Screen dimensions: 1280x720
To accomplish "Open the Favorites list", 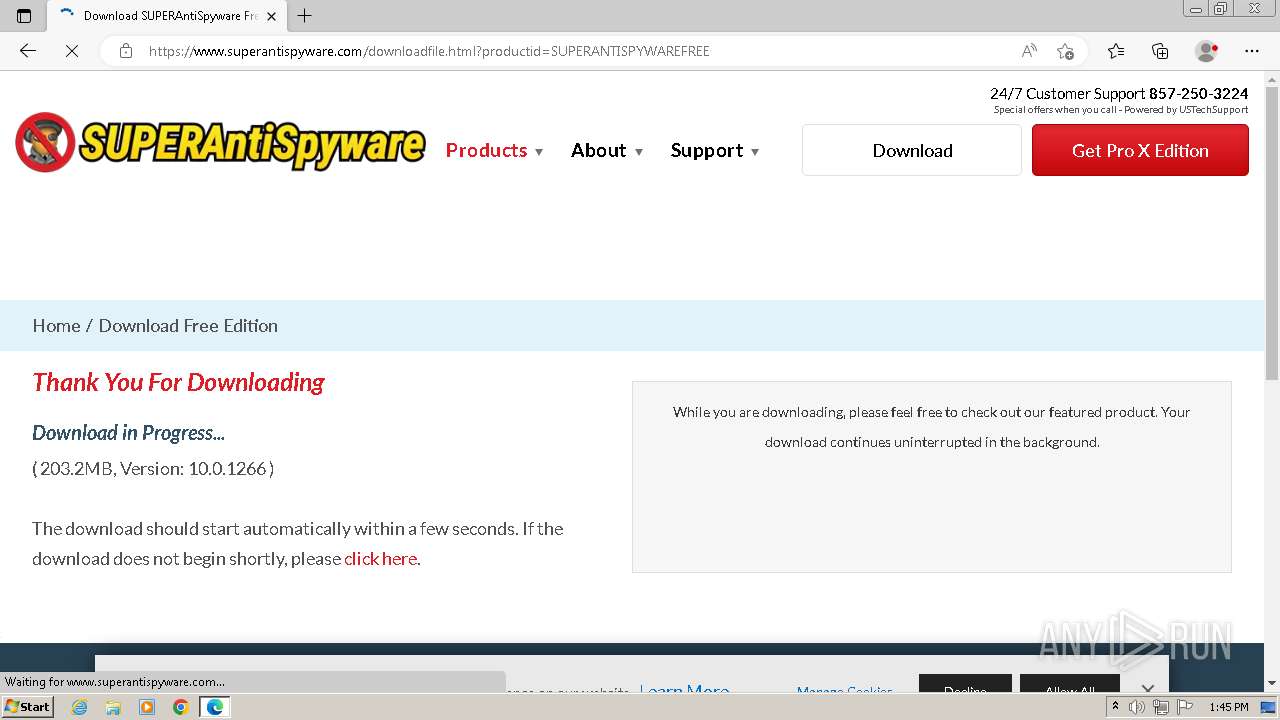I will (1116, 51).
